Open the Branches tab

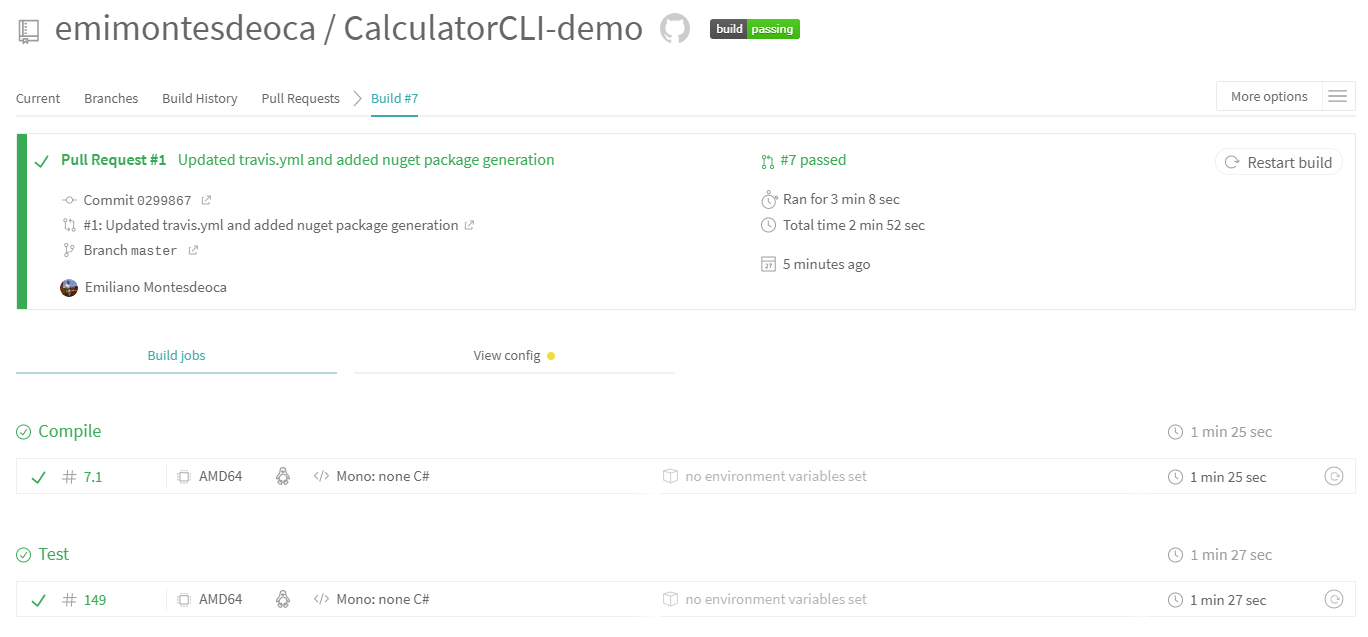click(x=111, y=99)
